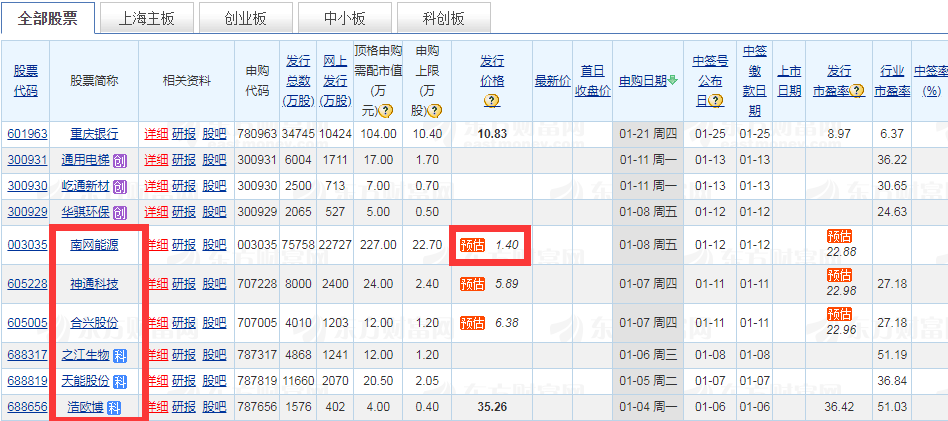Sort by 中签缴款日期 column header

click(x=755, y=81)
